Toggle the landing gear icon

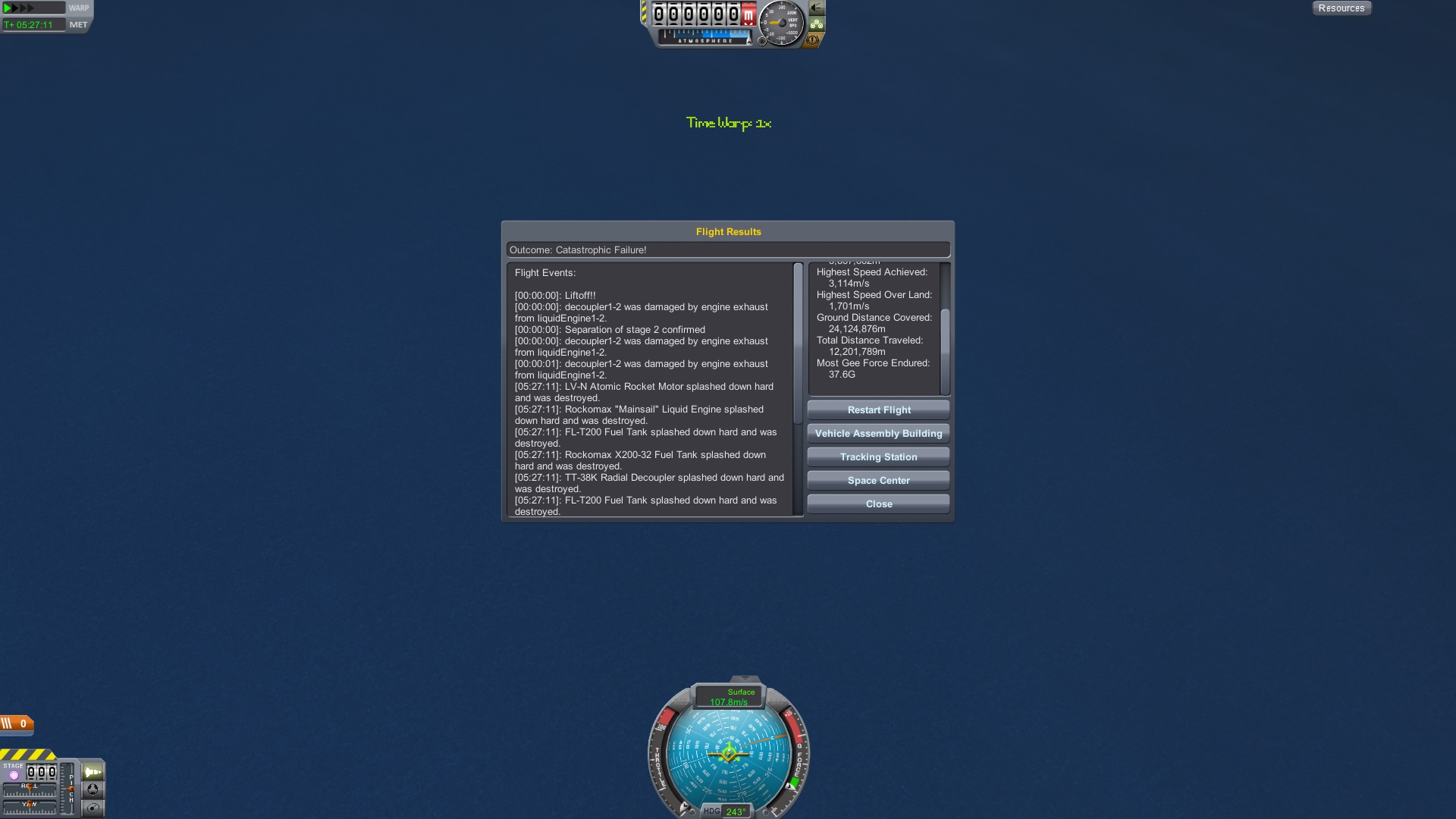click(817, 24)
